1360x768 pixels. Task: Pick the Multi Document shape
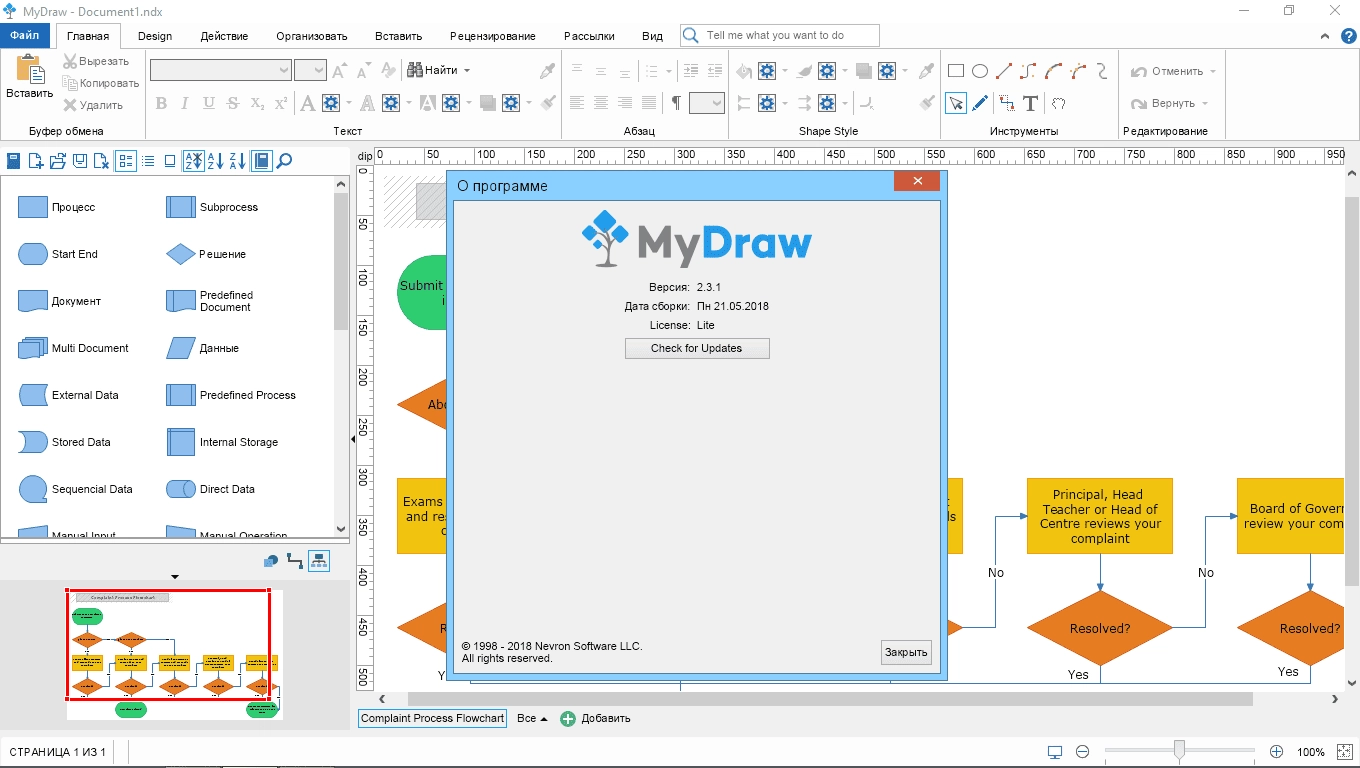tap(74, 348)
